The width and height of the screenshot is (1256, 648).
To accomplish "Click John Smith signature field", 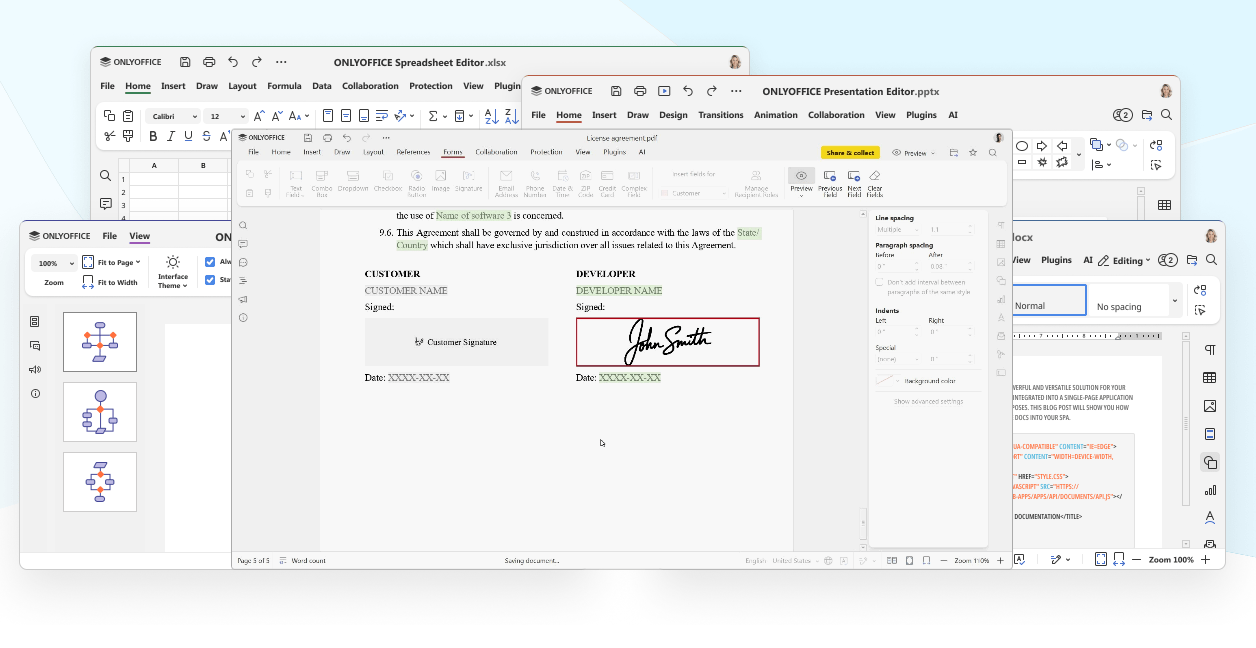I will (668, 342).
